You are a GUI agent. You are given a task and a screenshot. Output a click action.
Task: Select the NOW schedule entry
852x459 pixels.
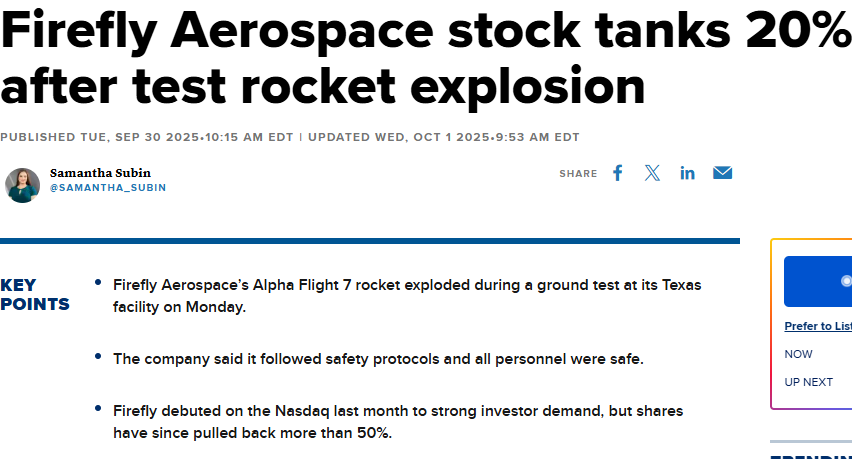[x=799, y=354]
